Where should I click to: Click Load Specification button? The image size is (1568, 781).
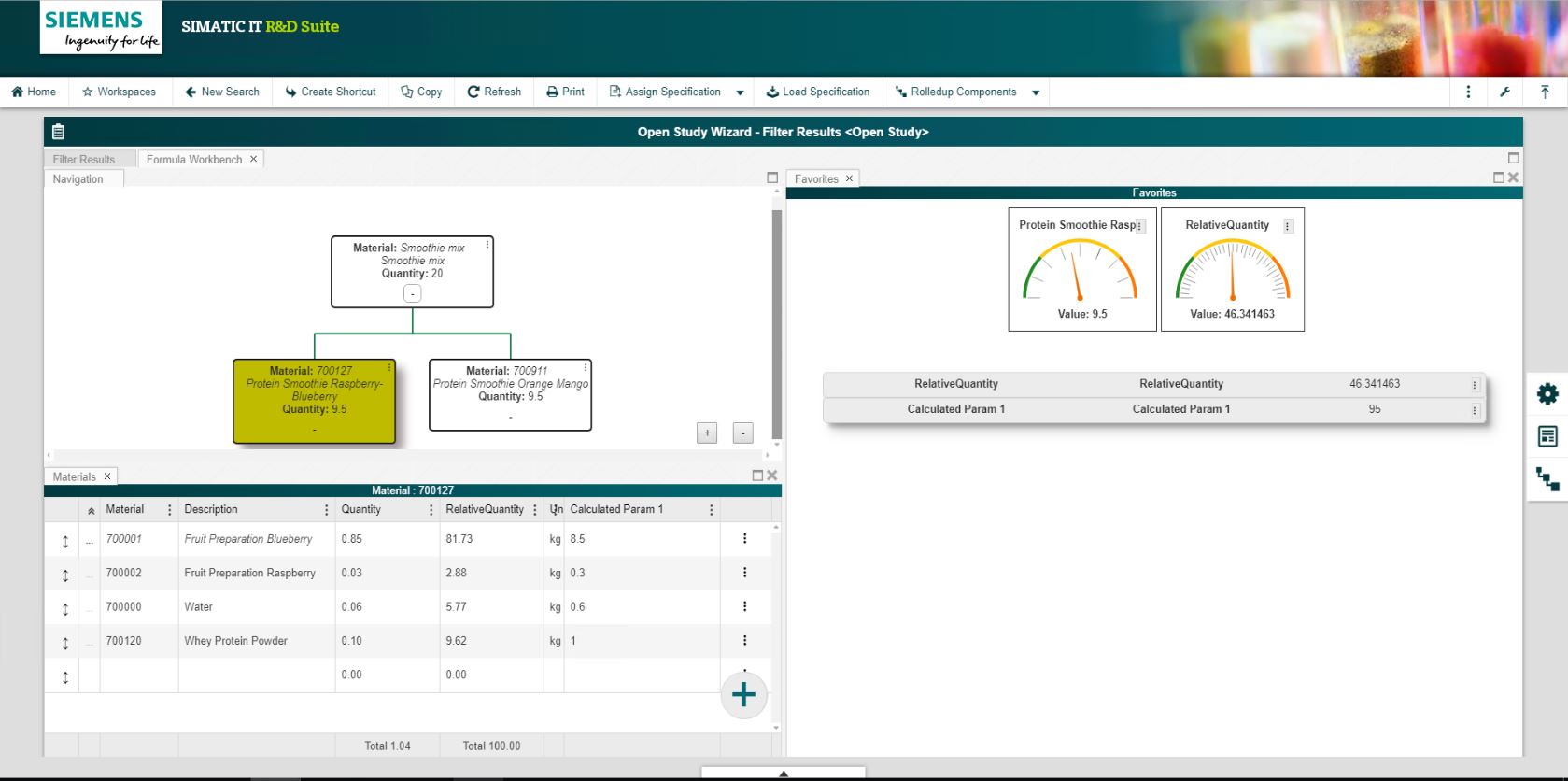pyautogui.click(x=818, y=92)
